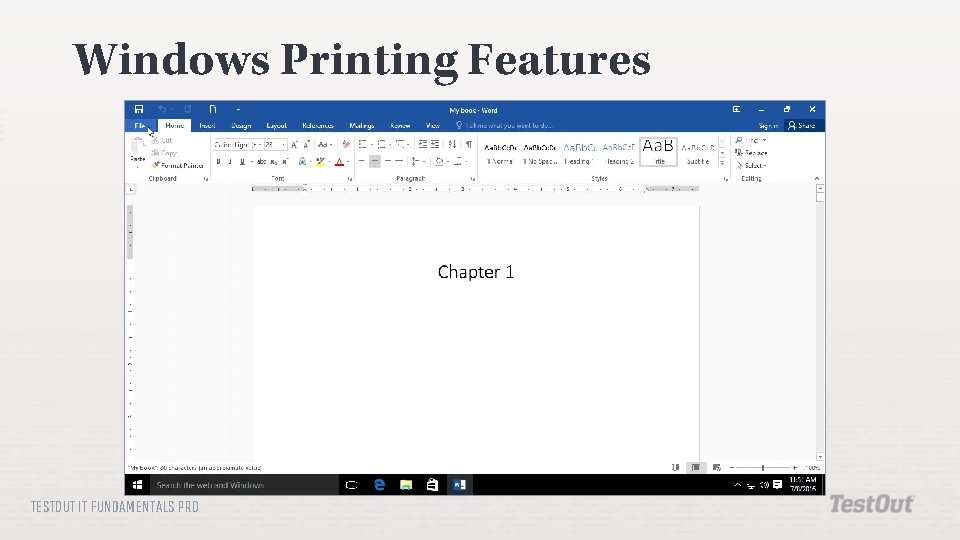Open the File tab
960x540 pixels.
click(x=140, y=126)
